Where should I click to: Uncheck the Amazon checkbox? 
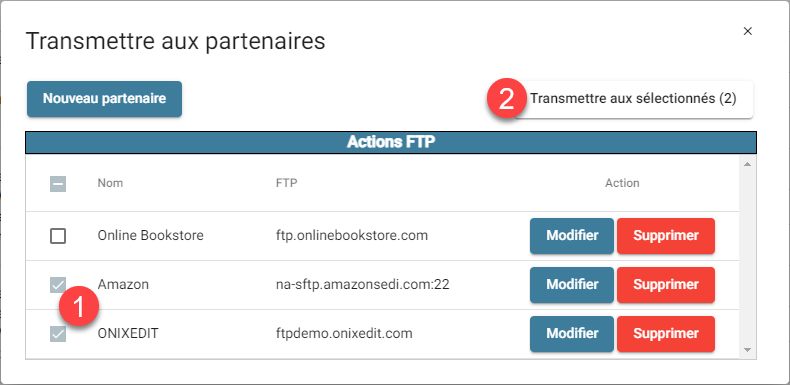pos(58,285)
